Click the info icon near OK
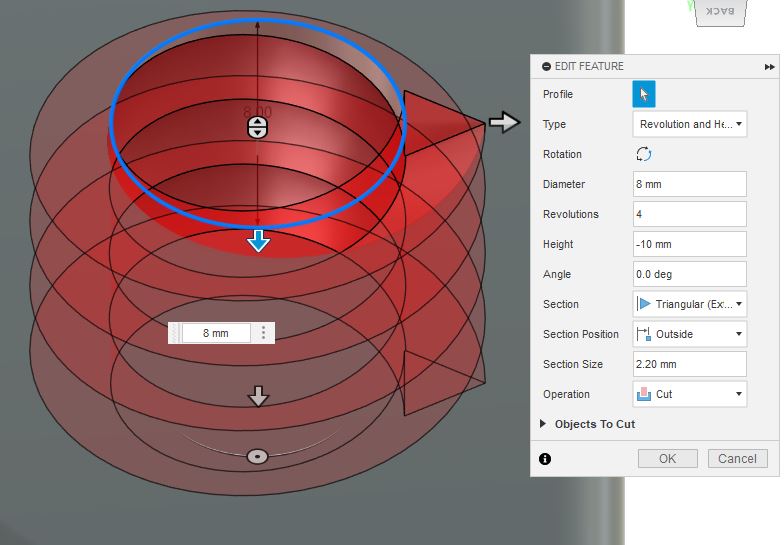This screenshot has height=545, width=784. (545, 458)
